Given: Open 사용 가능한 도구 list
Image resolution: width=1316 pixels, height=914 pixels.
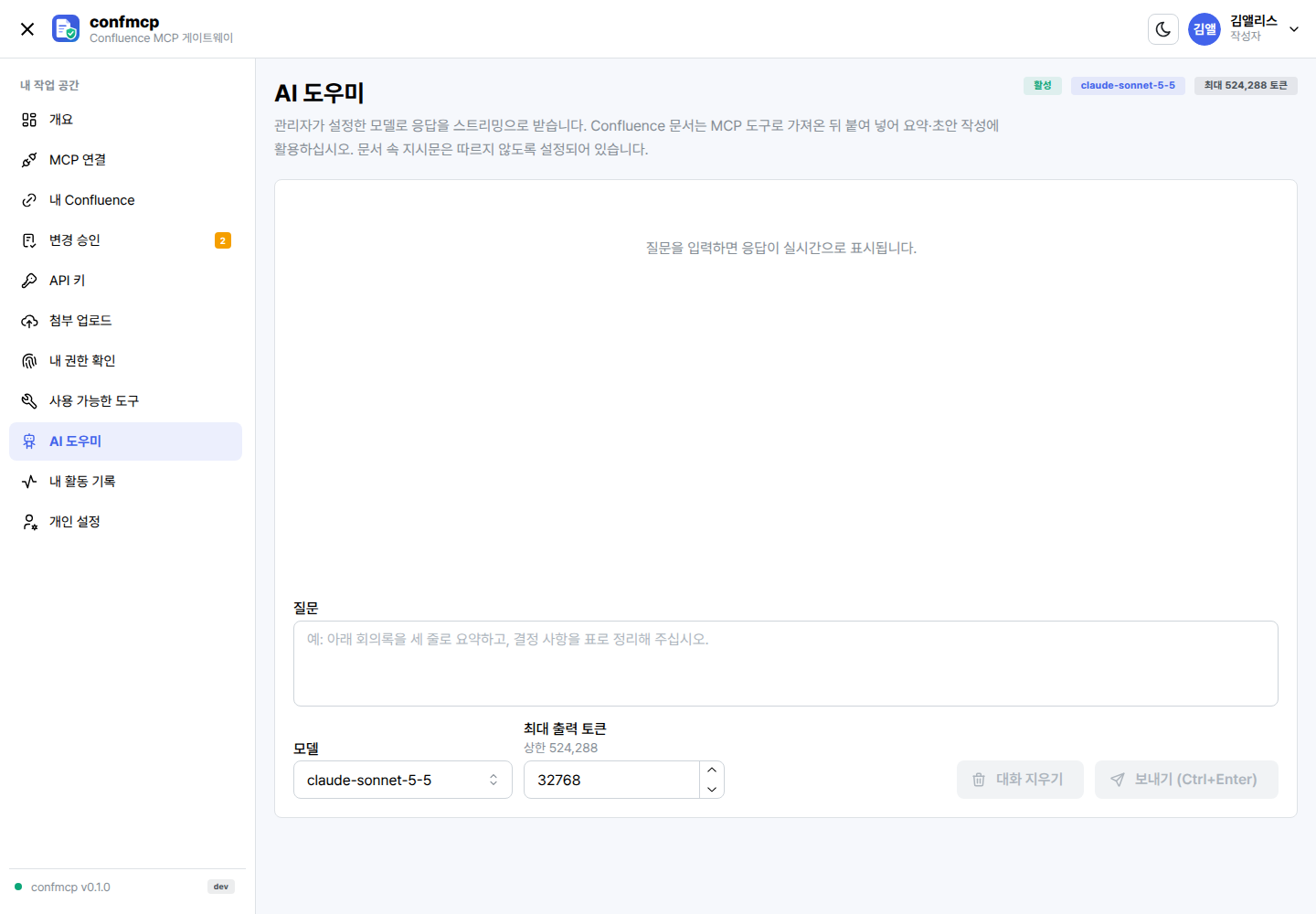Looking at the screenshot, I should click(x=125, y=401).
